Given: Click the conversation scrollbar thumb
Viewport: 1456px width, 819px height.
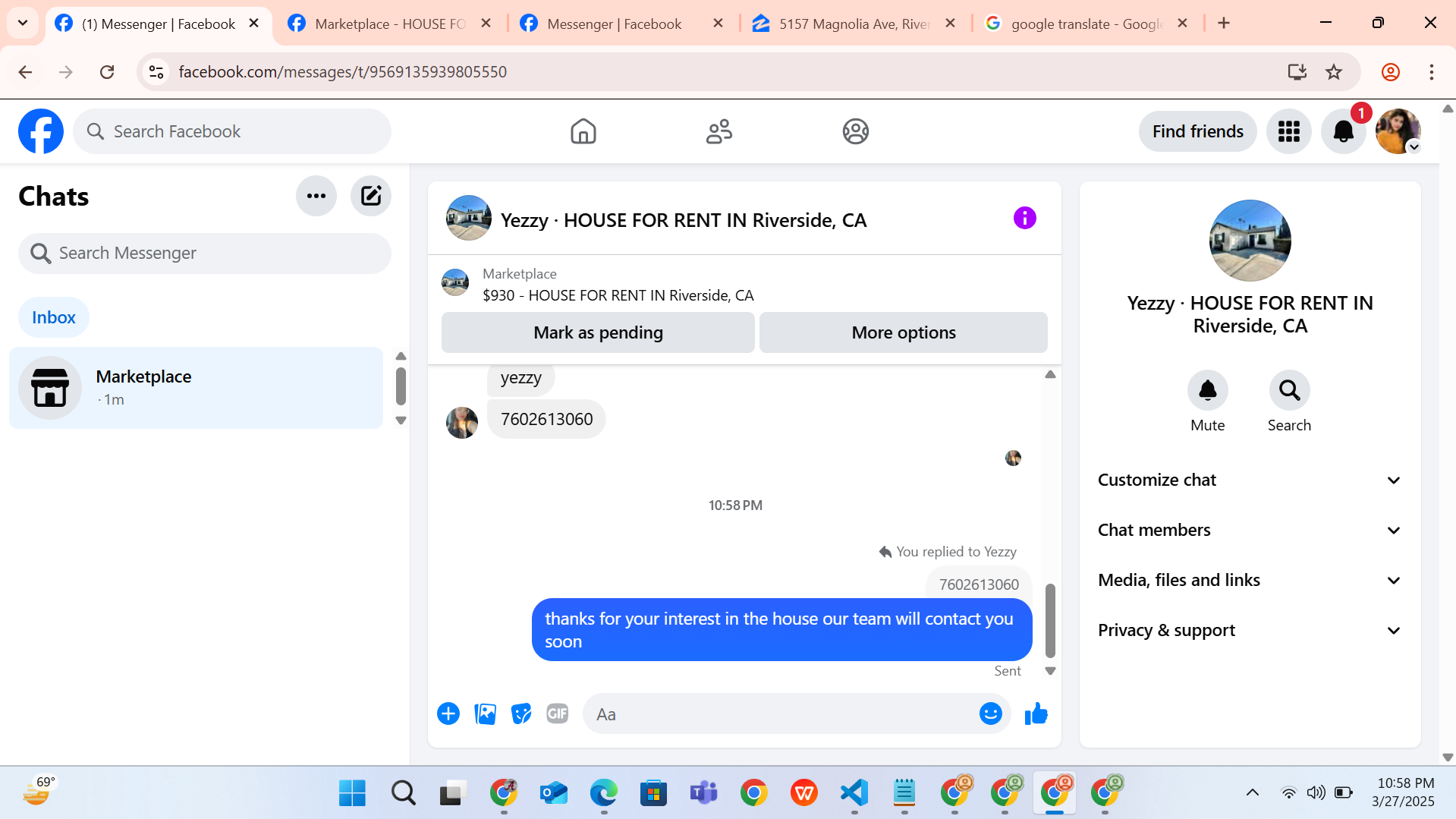Looking at the screenshot, I should (x=1050, y=620).
